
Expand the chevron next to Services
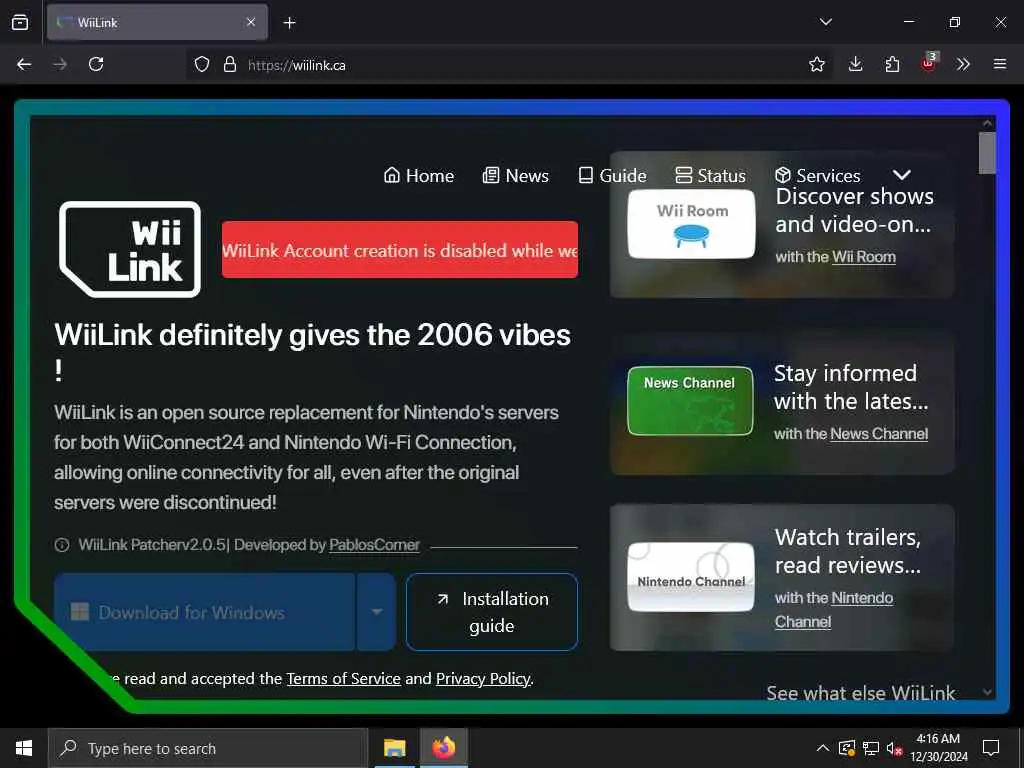pyautogui.click(x=901, y=175)
